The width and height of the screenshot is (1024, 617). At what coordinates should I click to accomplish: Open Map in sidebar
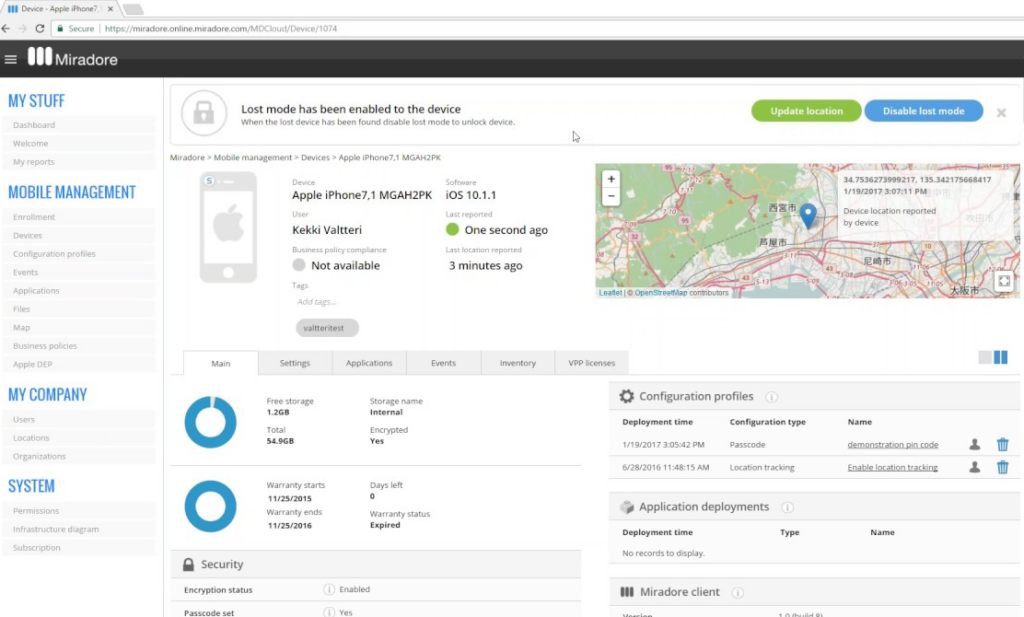click(x=79, y=327)
